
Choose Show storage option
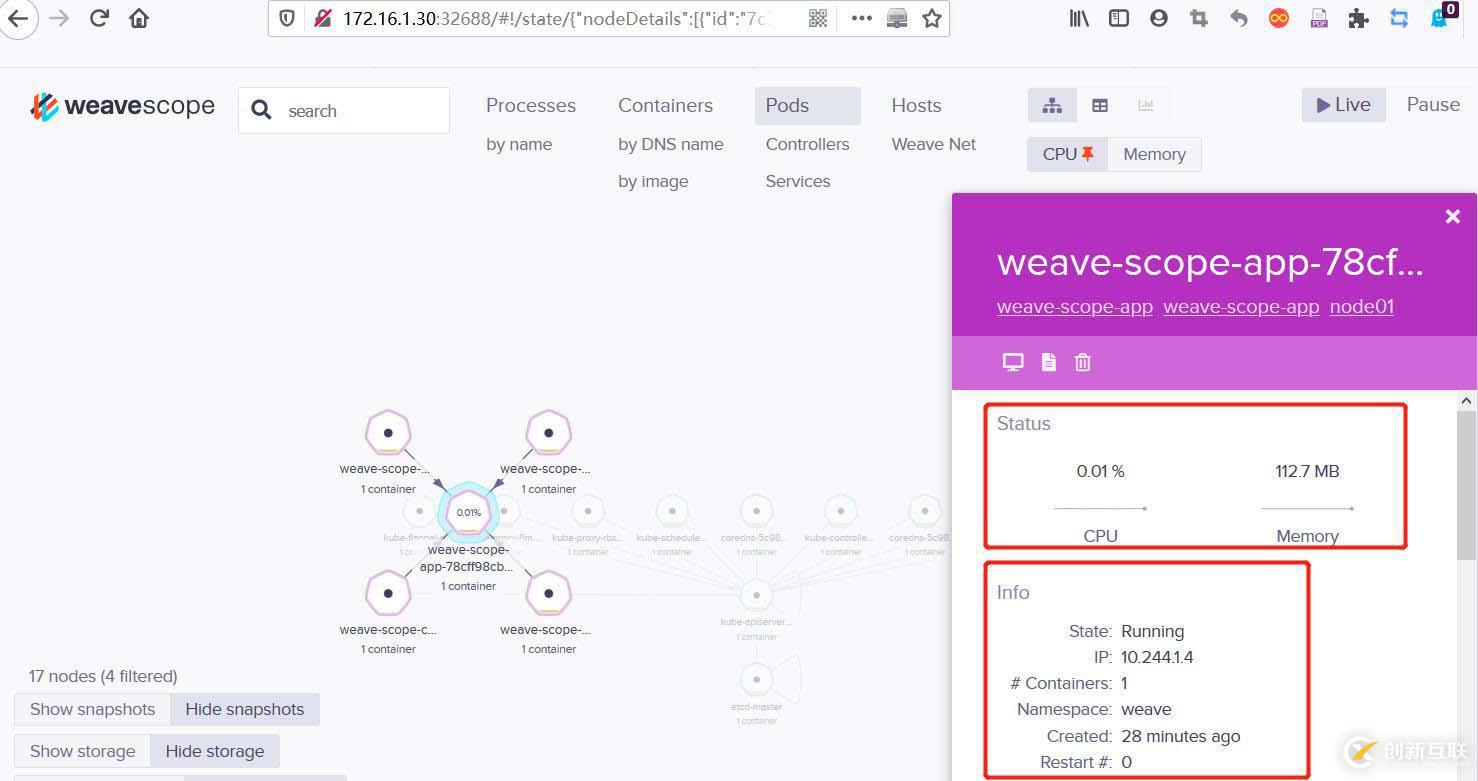pyautogui.click(x=82, y=751)
